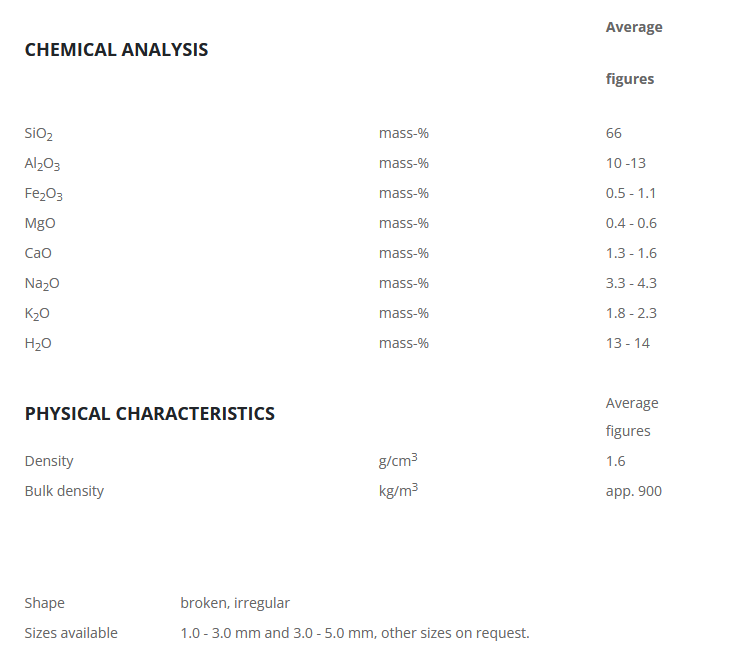Select the K2O row label
Screen dimensions: 752x649
[x=37, y=314]
